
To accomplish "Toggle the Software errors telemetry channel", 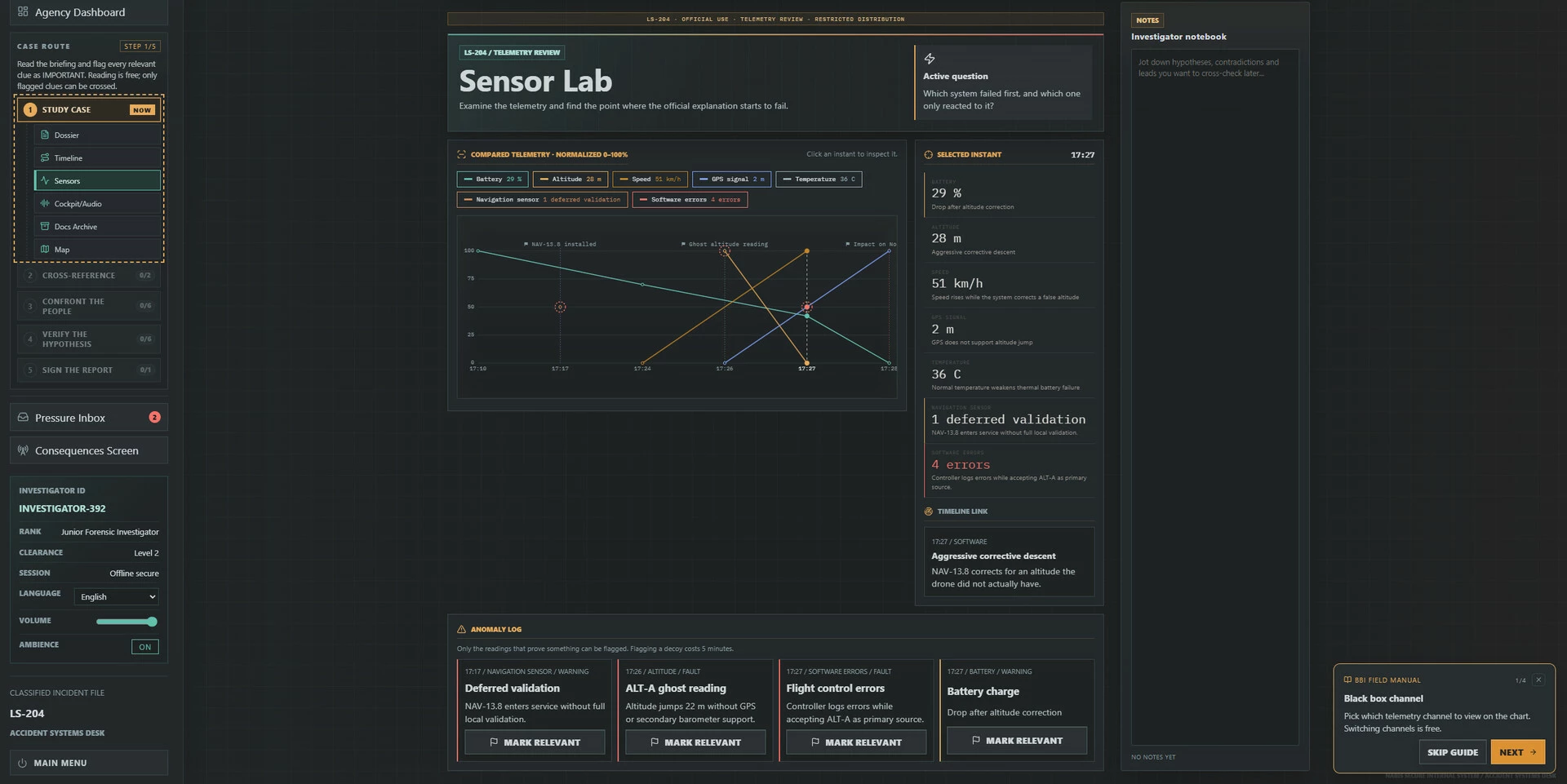I will [690, 199].
